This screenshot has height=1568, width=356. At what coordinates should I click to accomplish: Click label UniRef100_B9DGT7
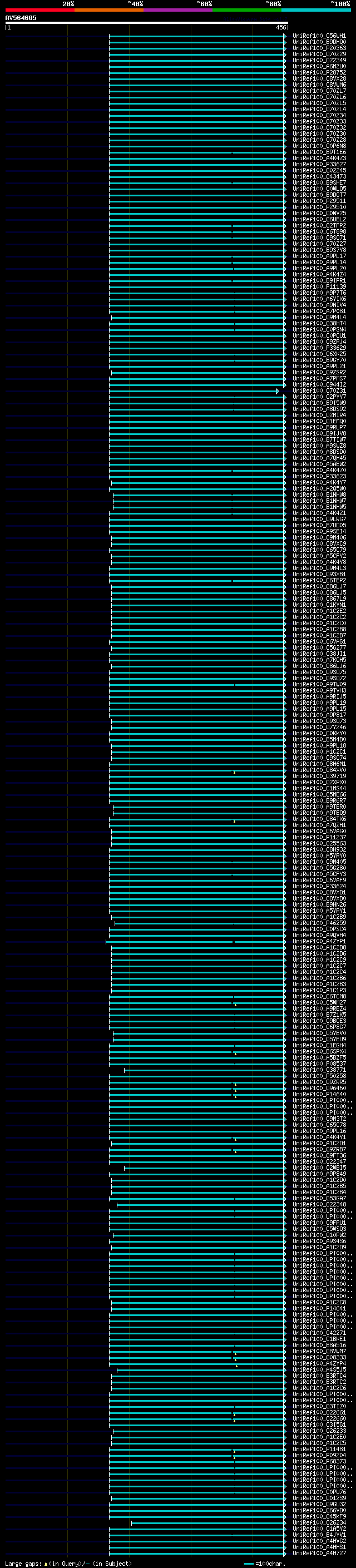(x=319, y=195)
